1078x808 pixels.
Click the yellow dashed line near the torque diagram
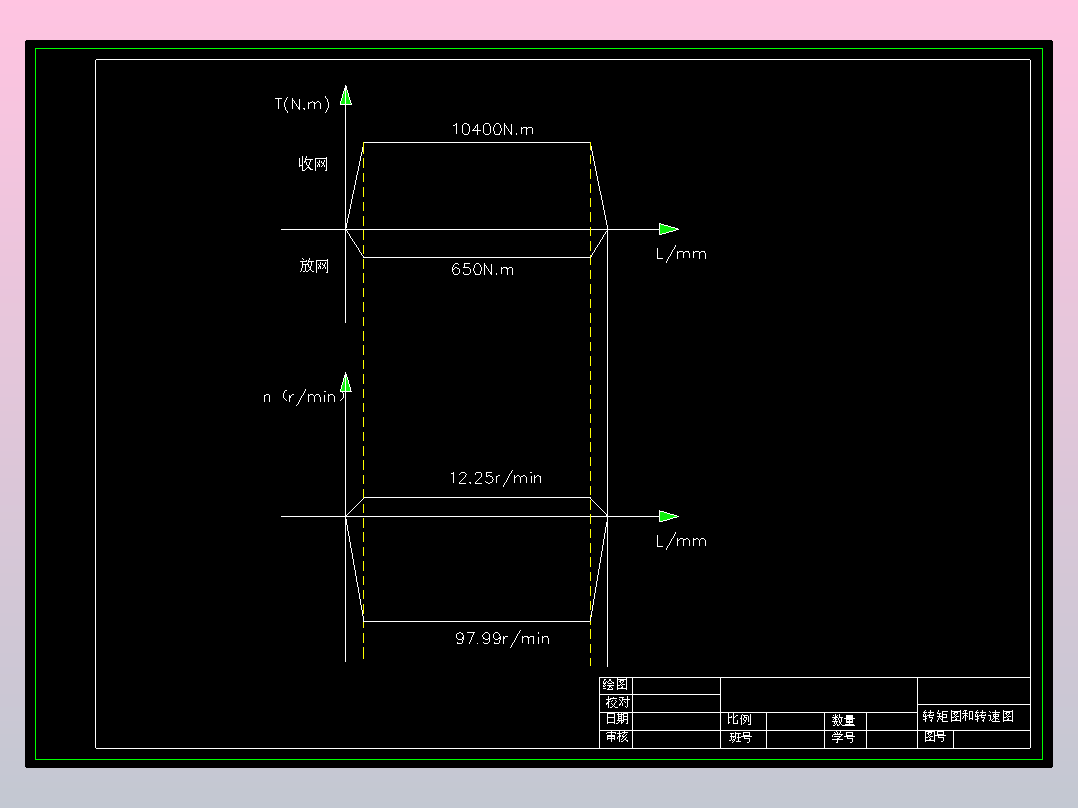[590, 200]
